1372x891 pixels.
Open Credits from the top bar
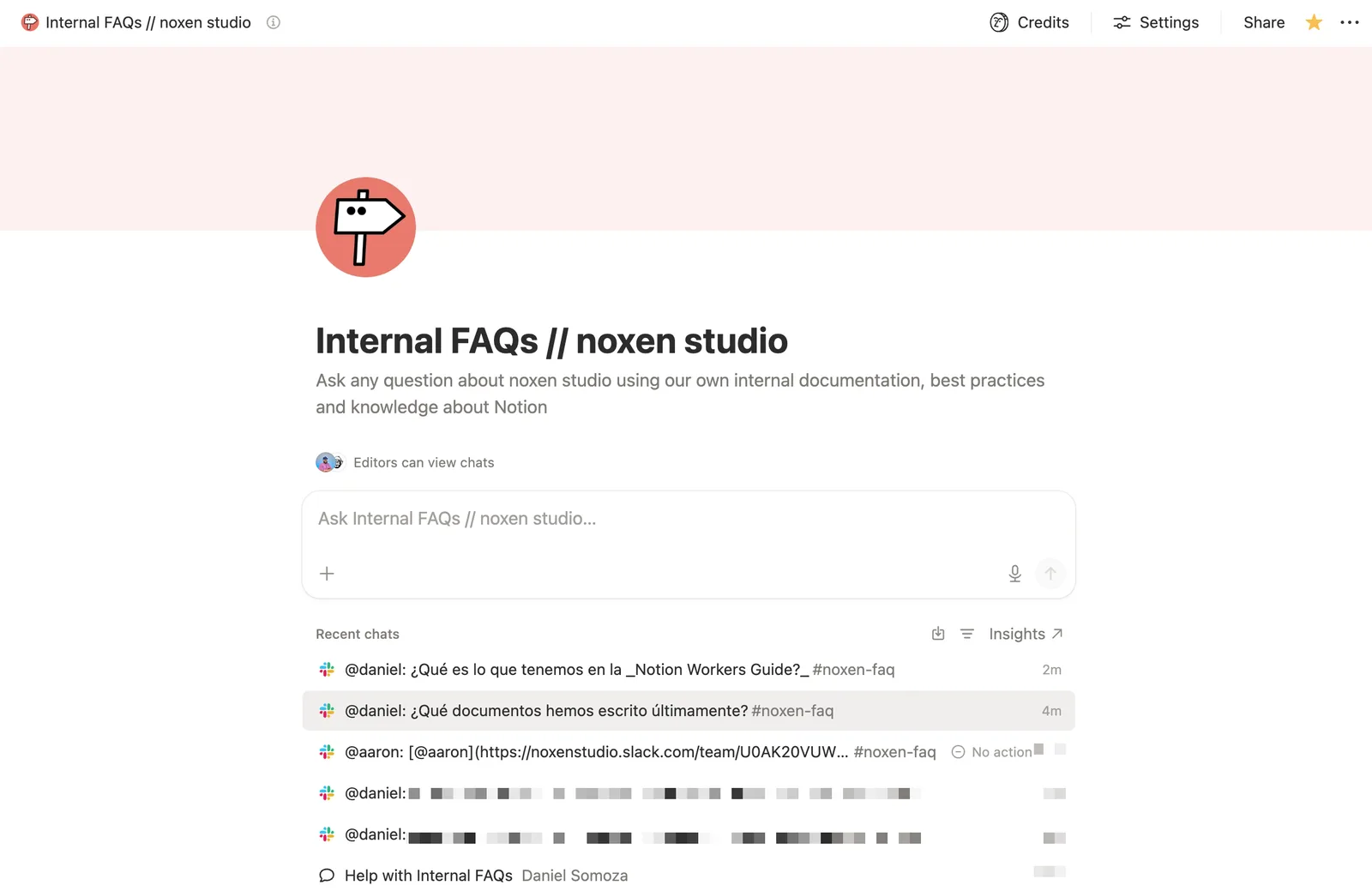point(1029,22)
